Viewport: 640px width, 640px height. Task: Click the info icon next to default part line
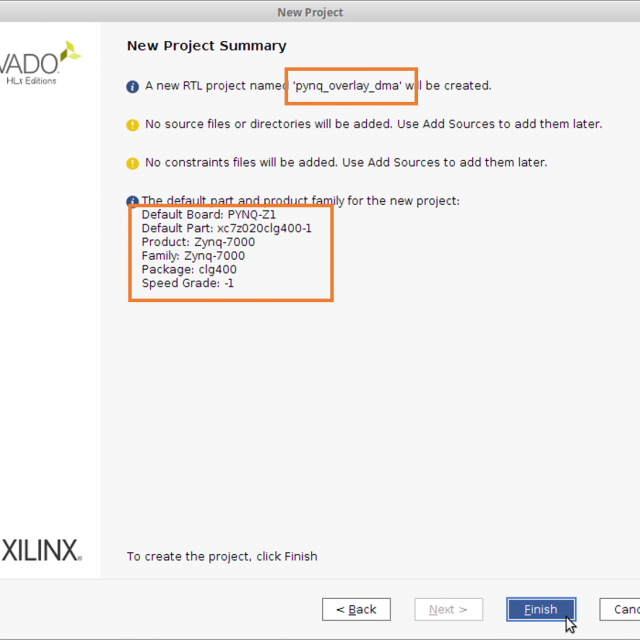click(132, 200)
